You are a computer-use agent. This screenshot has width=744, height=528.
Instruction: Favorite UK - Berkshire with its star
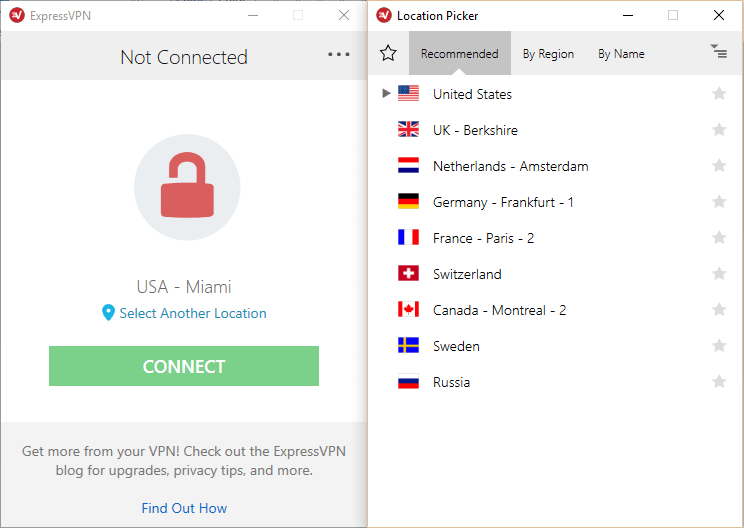(x=718, y=130)
